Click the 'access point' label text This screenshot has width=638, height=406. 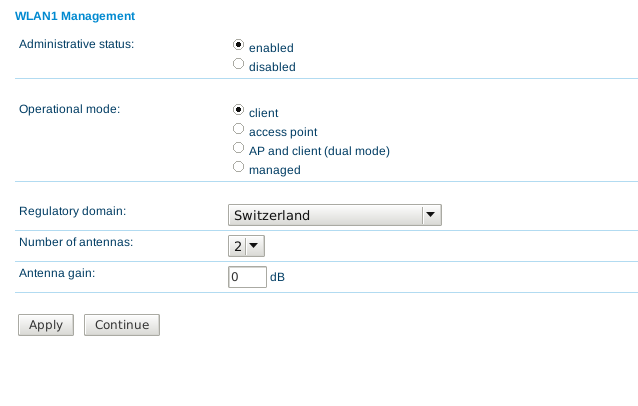tap(283, 132)
